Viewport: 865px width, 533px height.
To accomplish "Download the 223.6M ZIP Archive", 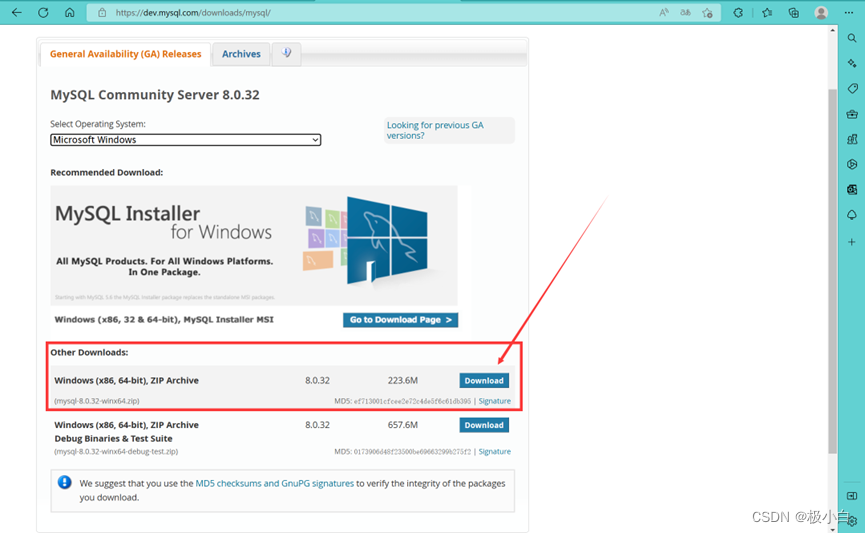I will click(x=484, y=380).
